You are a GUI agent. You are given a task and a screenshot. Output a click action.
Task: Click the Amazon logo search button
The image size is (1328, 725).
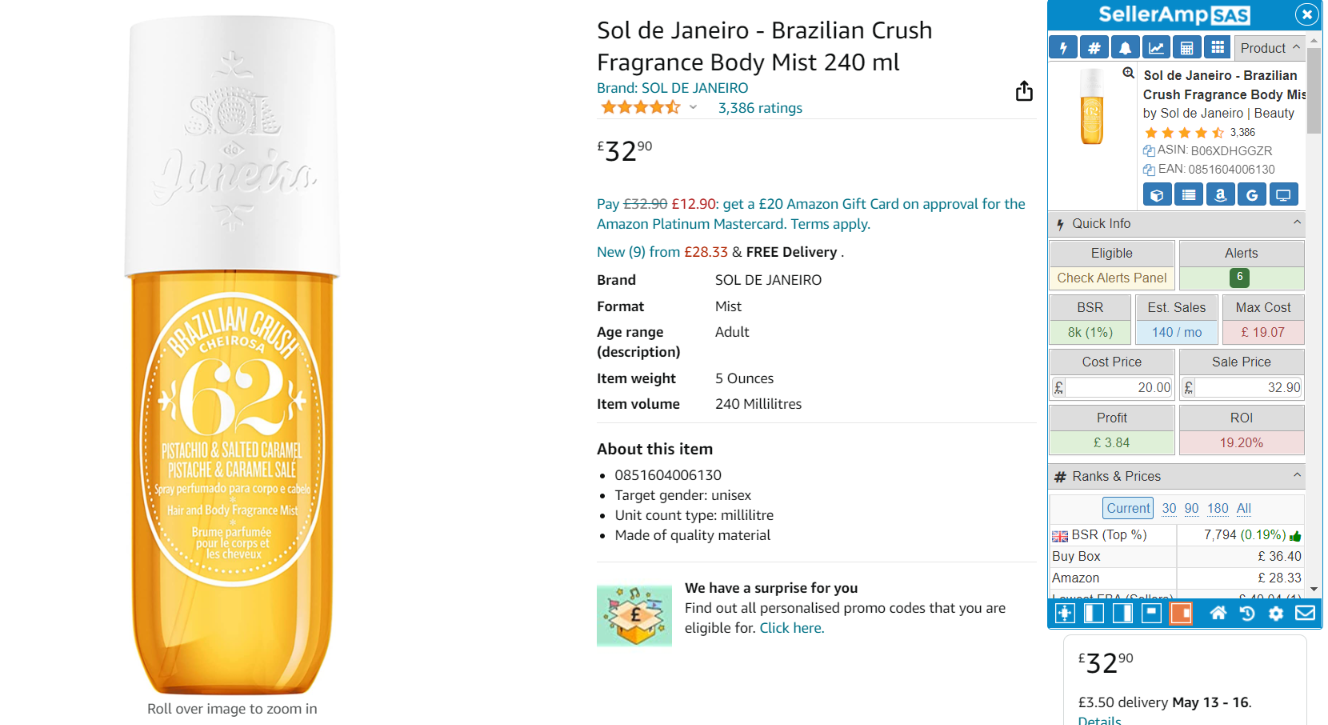1220,195
